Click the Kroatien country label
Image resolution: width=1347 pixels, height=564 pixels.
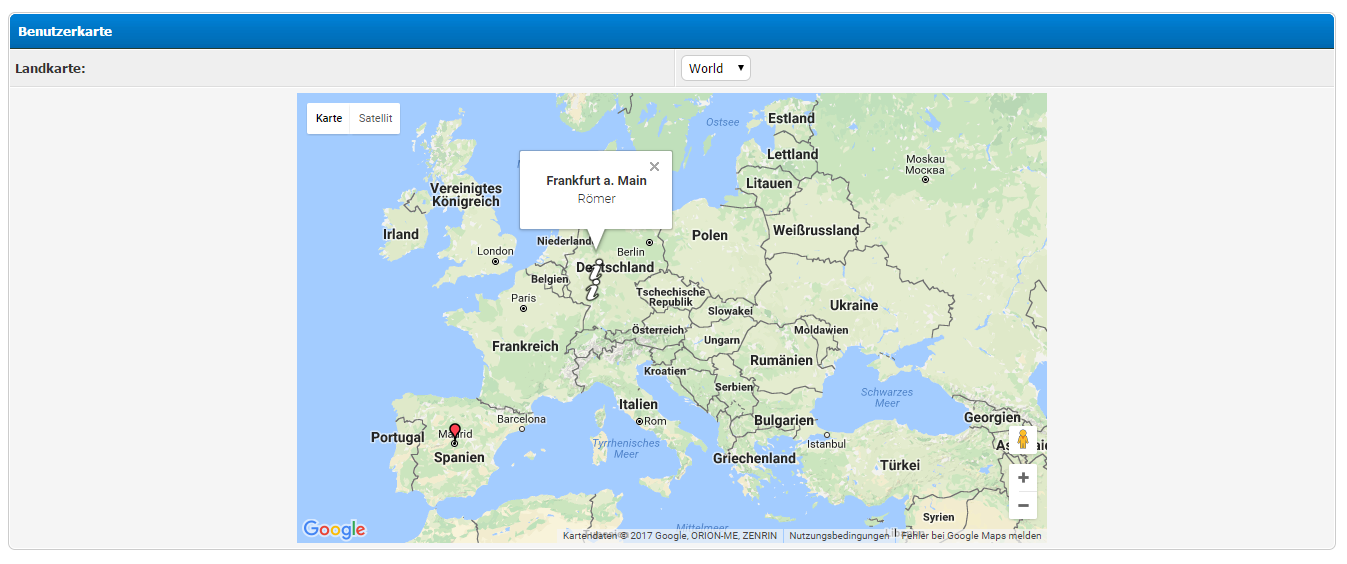(665, 371)
